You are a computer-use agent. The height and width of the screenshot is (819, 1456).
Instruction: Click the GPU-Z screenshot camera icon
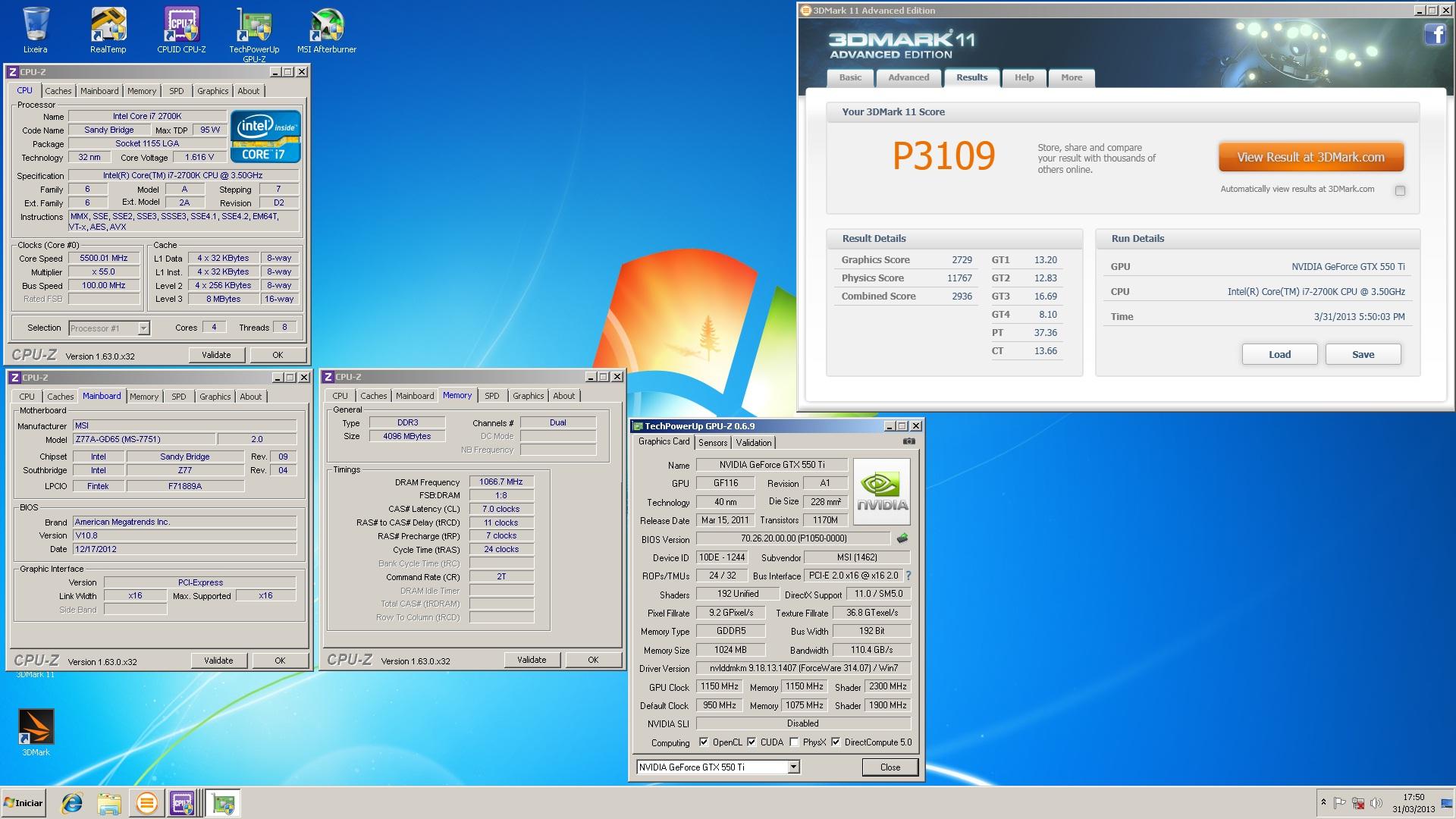tap(908, 441)
